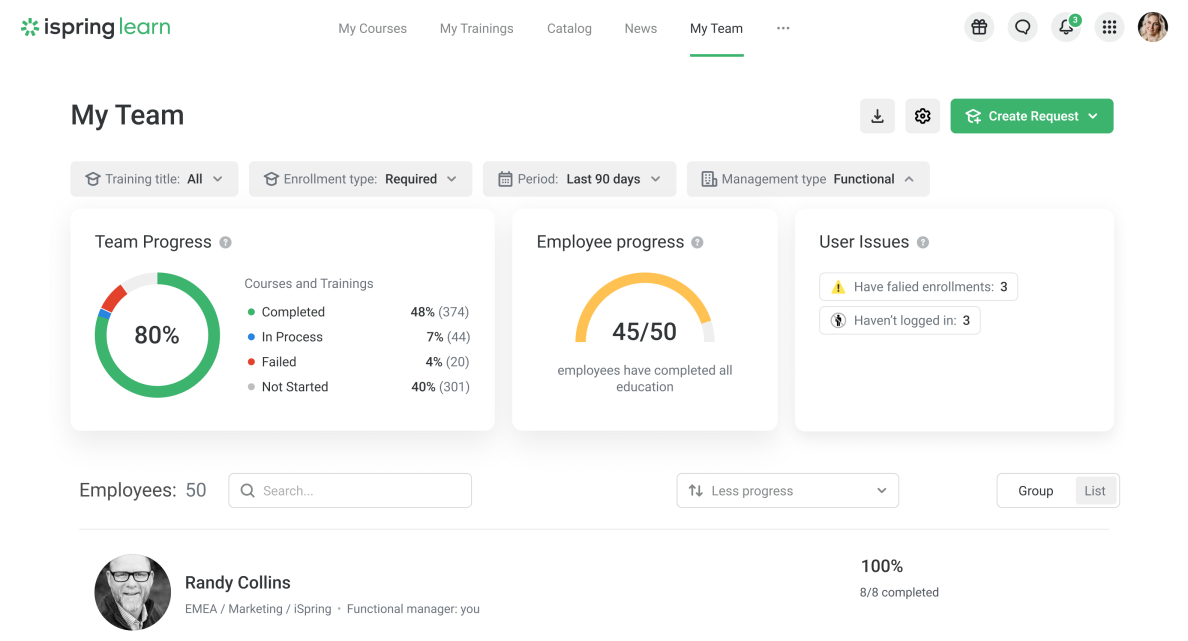Switch employee view to Group
Viewport: 1188px width, 641px height.
pos(1035,490)
